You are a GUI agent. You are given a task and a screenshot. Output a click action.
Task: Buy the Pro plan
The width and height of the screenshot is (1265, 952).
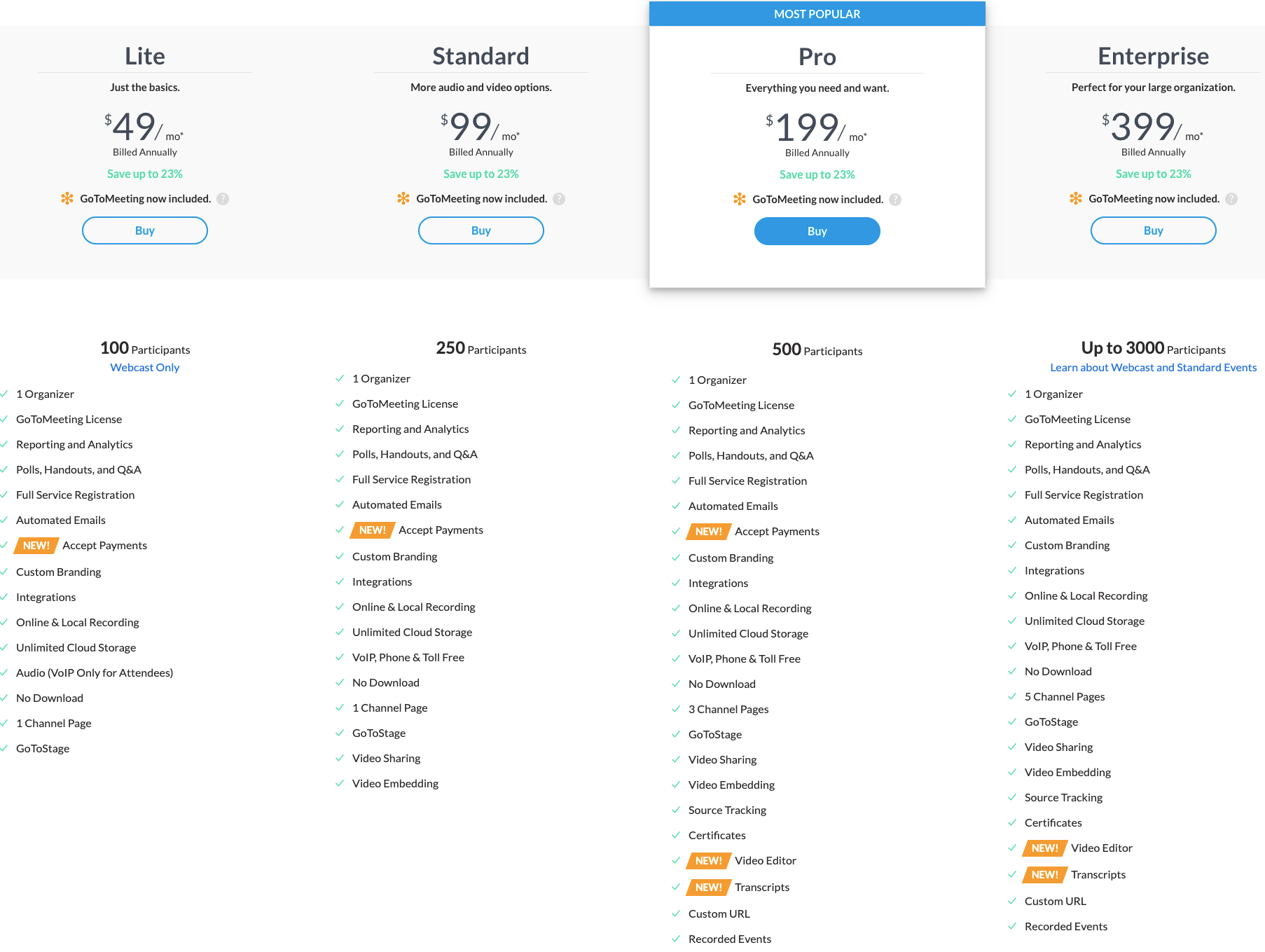pos(817,231)
